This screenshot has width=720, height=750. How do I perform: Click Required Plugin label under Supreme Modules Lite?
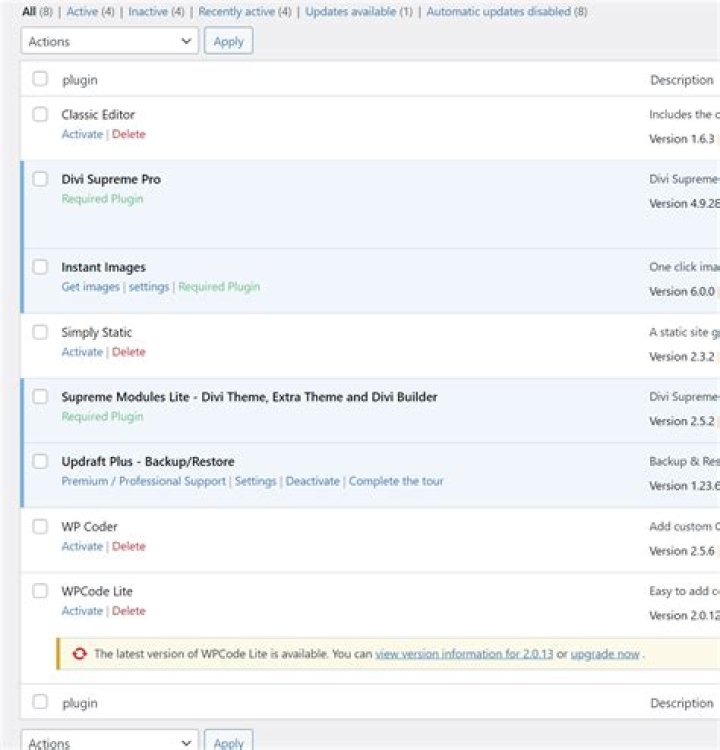102,416
